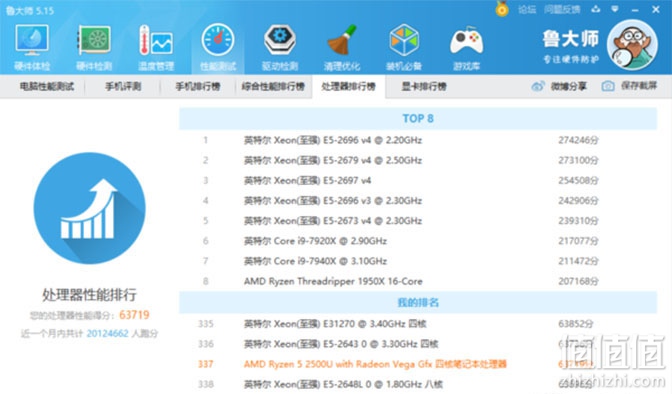Select AMD Ryzen Threadripper 1950X row

[x=418, y=281]
